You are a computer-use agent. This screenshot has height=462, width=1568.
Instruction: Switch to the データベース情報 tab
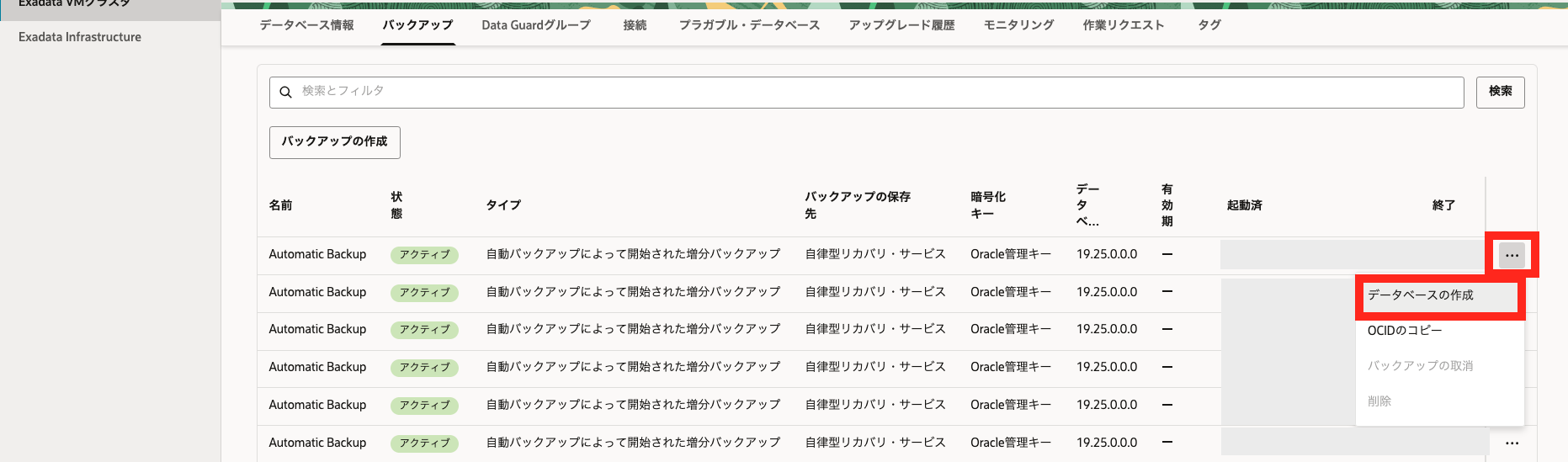point(306,25)
